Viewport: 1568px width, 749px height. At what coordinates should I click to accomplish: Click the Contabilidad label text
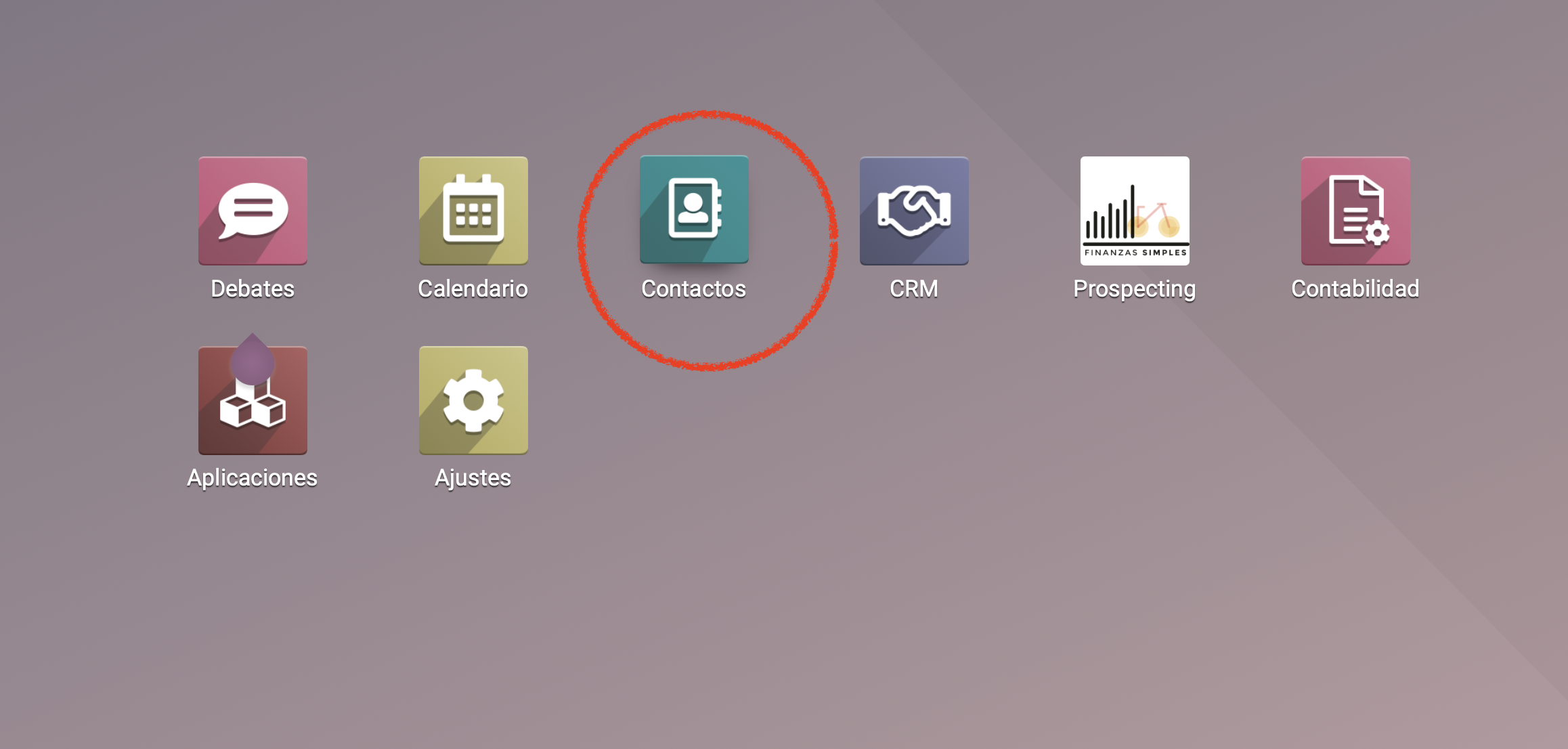(x=1355, y=289)
